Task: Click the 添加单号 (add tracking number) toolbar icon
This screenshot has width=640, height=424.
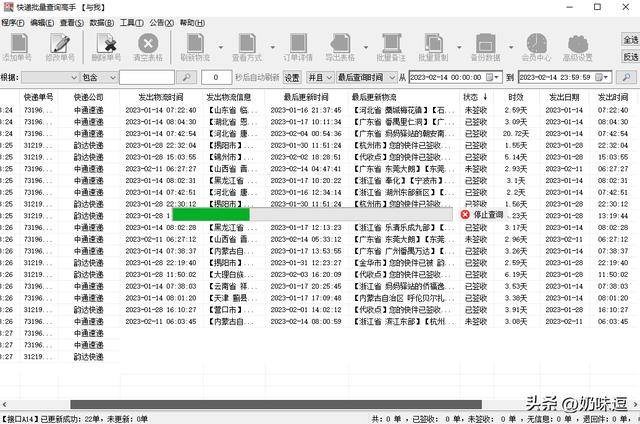Action: pyautogui.click(x=17, y=43)
